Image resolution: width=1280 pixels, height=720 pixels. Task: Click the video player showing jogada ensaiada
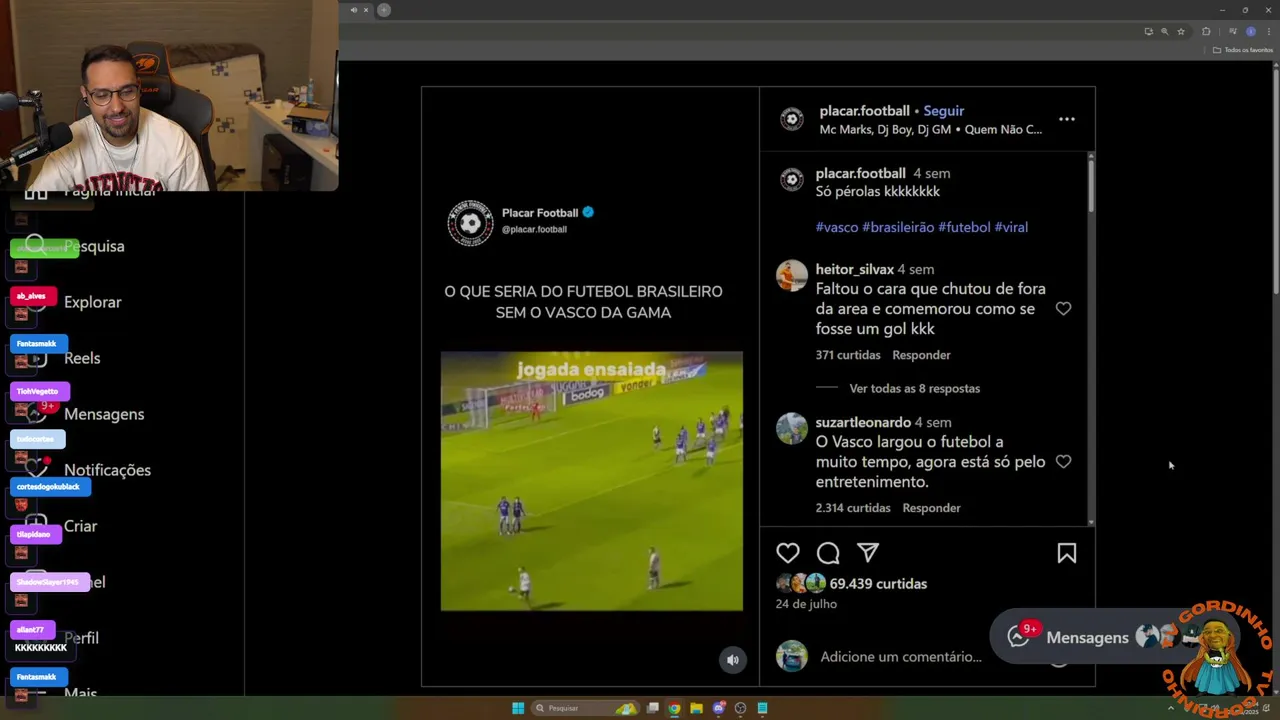click(x=592, y=481)
